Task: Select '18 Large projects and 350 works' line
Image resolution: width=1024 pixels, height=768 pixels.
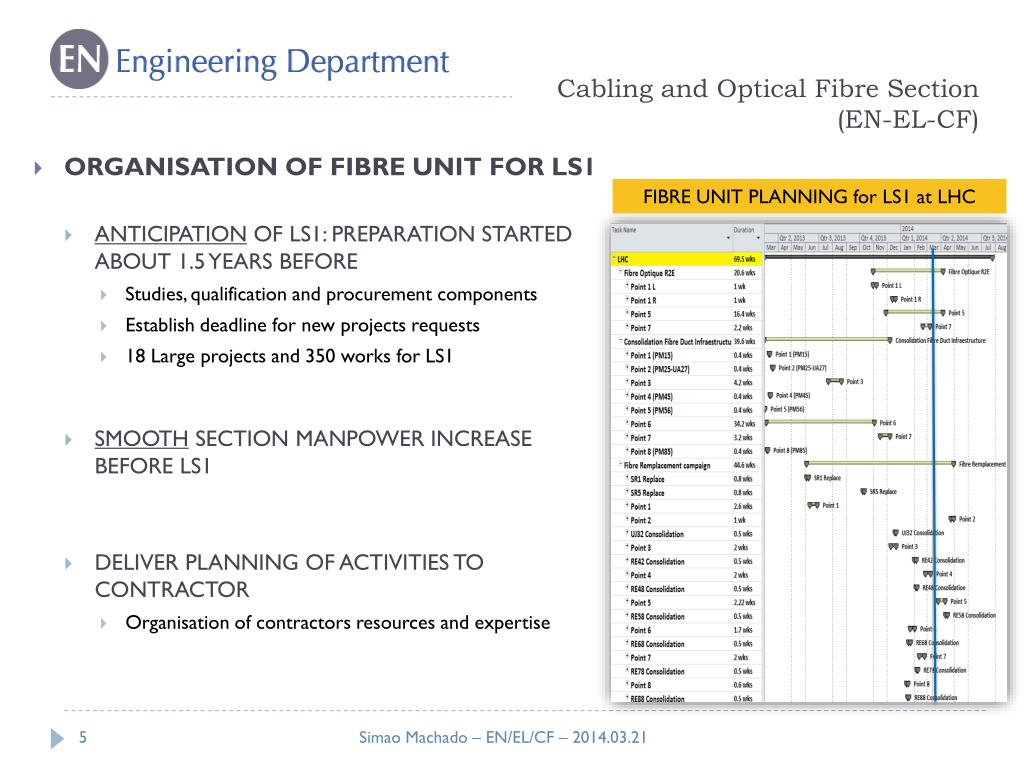Action: 289,356
